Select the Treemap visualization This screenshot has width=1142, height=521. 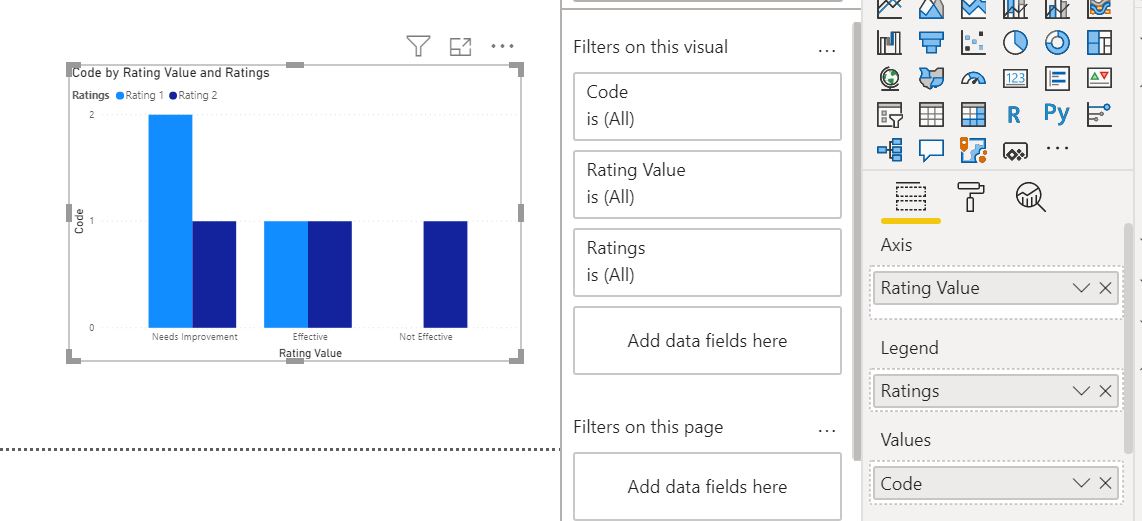point(1099,42)
